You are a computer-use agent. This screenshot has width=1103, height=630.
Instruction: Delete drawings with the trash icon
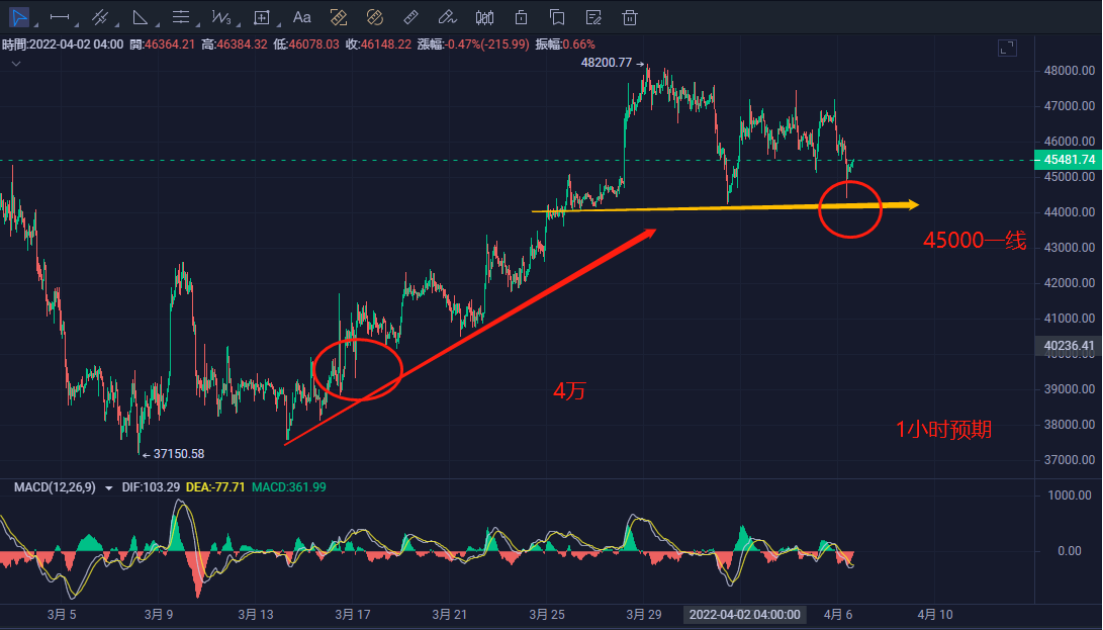630,17
